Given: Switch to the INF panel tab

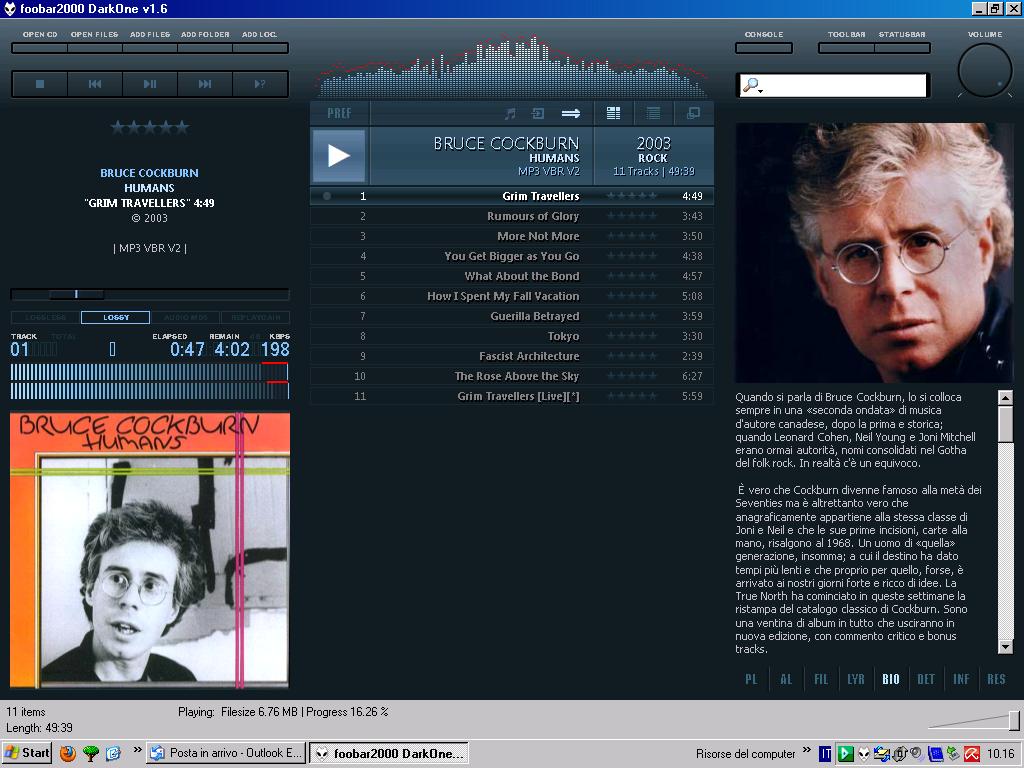Looking at the screenshot, I should pos(961,679).
